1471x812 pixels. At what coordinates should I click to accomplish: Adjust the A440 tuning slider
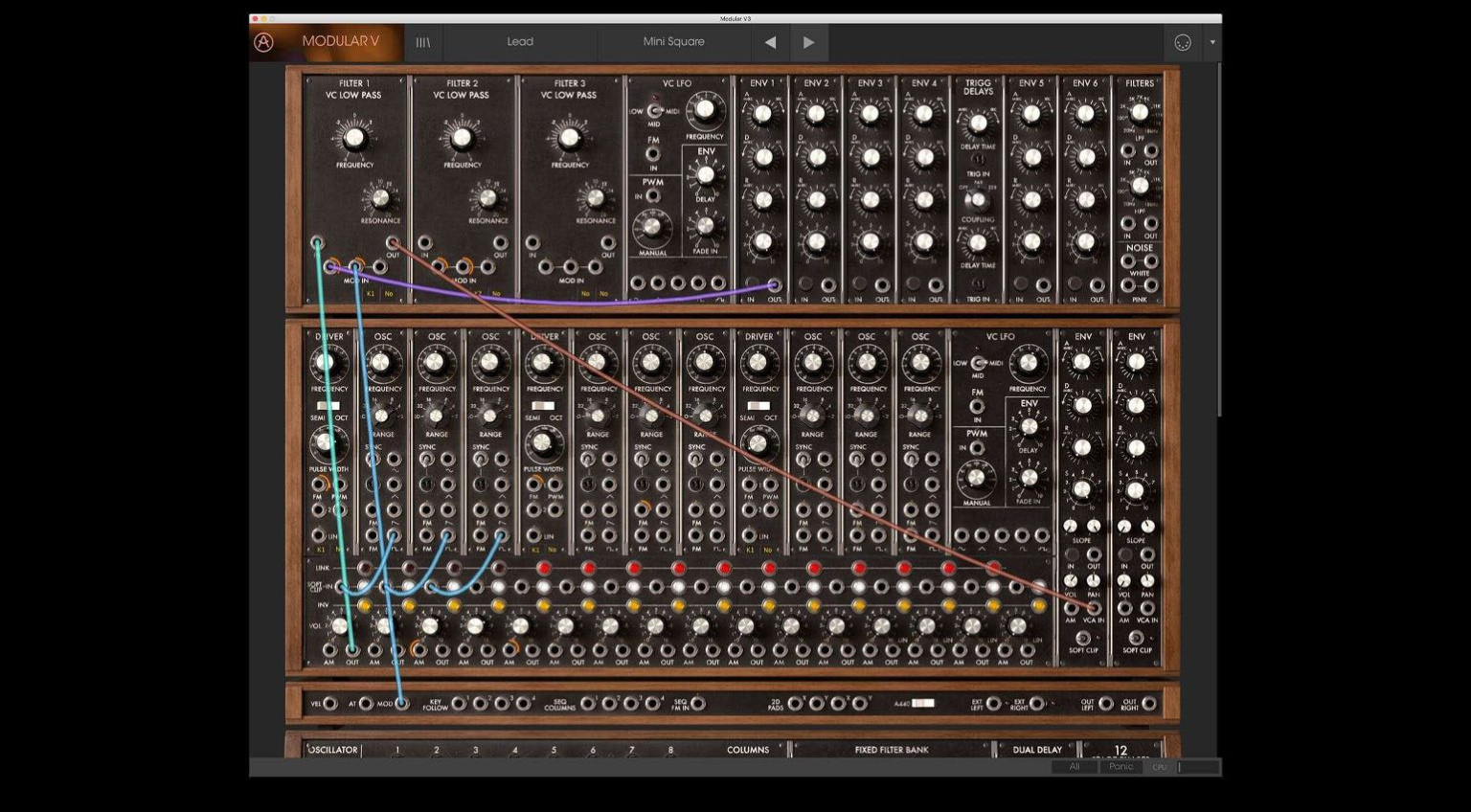(923, 703)
